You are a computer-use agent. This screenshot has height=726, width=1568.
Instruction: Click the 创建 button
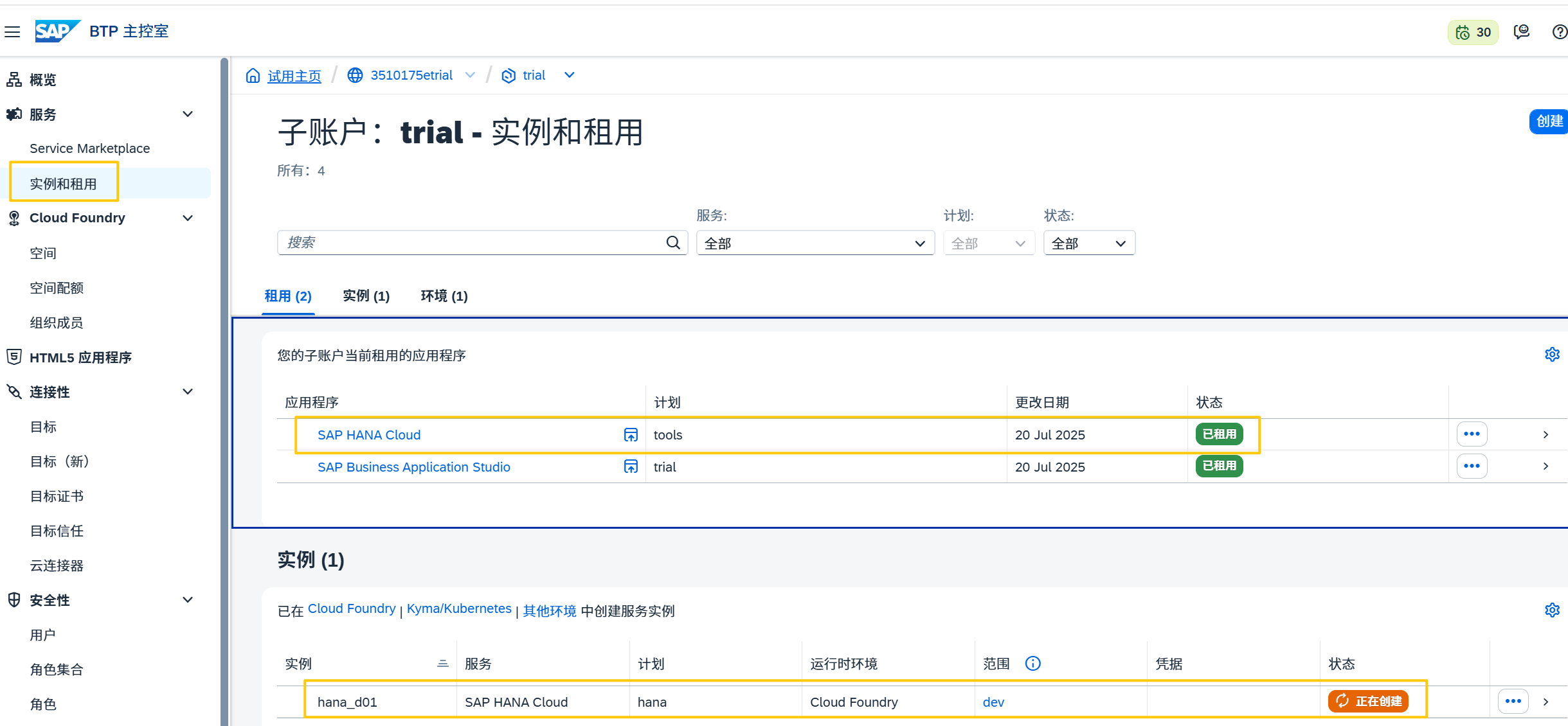[1549, 121]
